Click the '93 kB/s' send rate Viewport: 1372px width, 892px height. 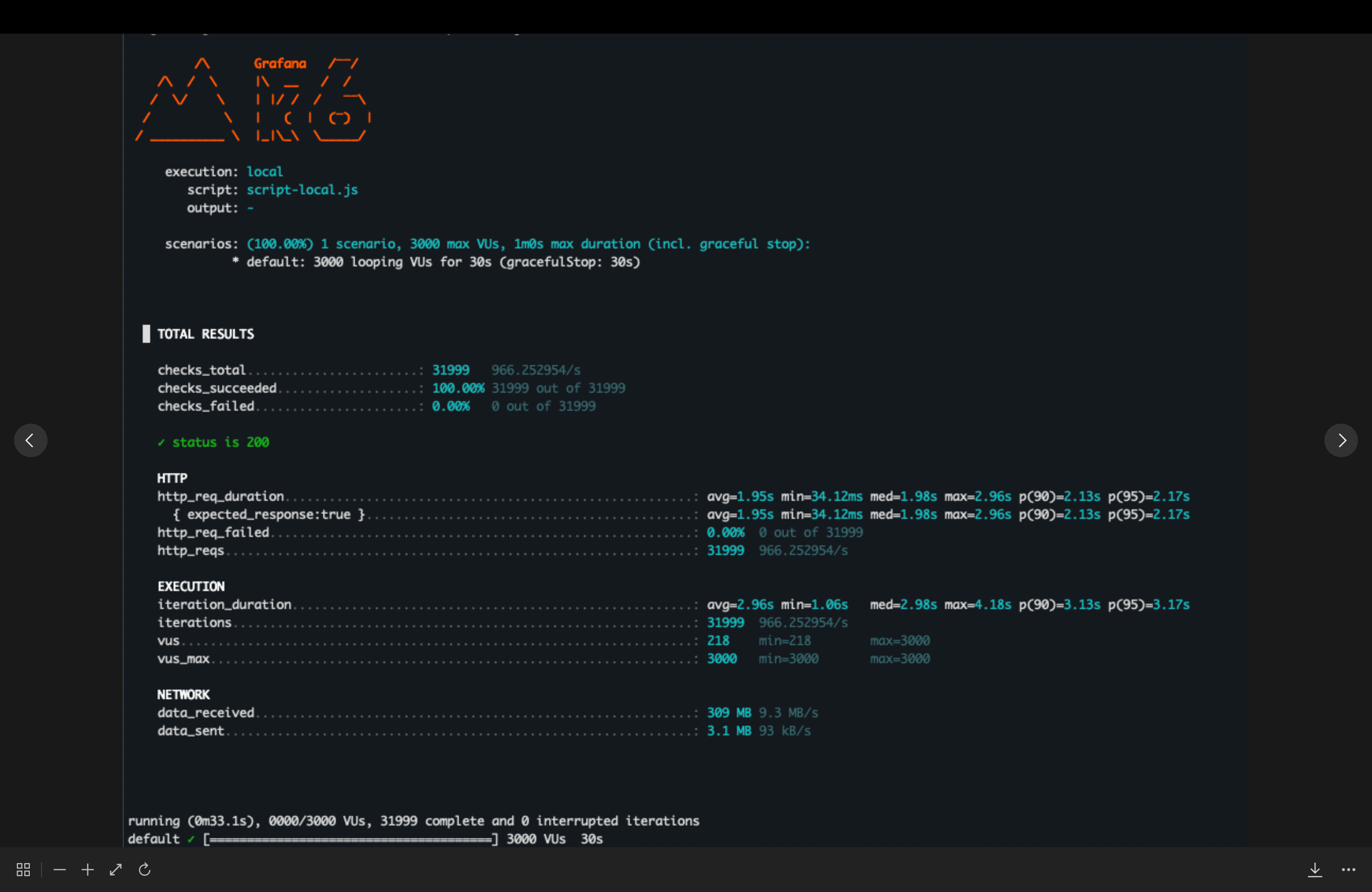pyautogui.click(x=784, y=731)
